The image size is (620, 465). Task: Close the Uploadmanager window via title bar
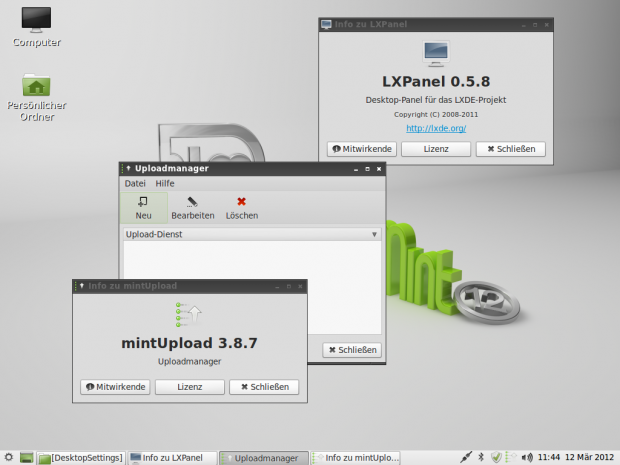pyautogui.click(x=379, y=169)
